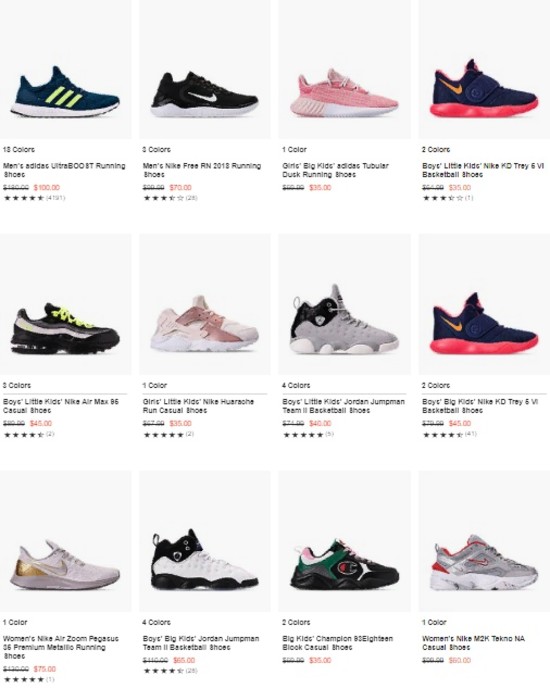550x688 pixels.
Task: Open Women's Nike M2K Tekno NA link
Action: tap(473, 643)
